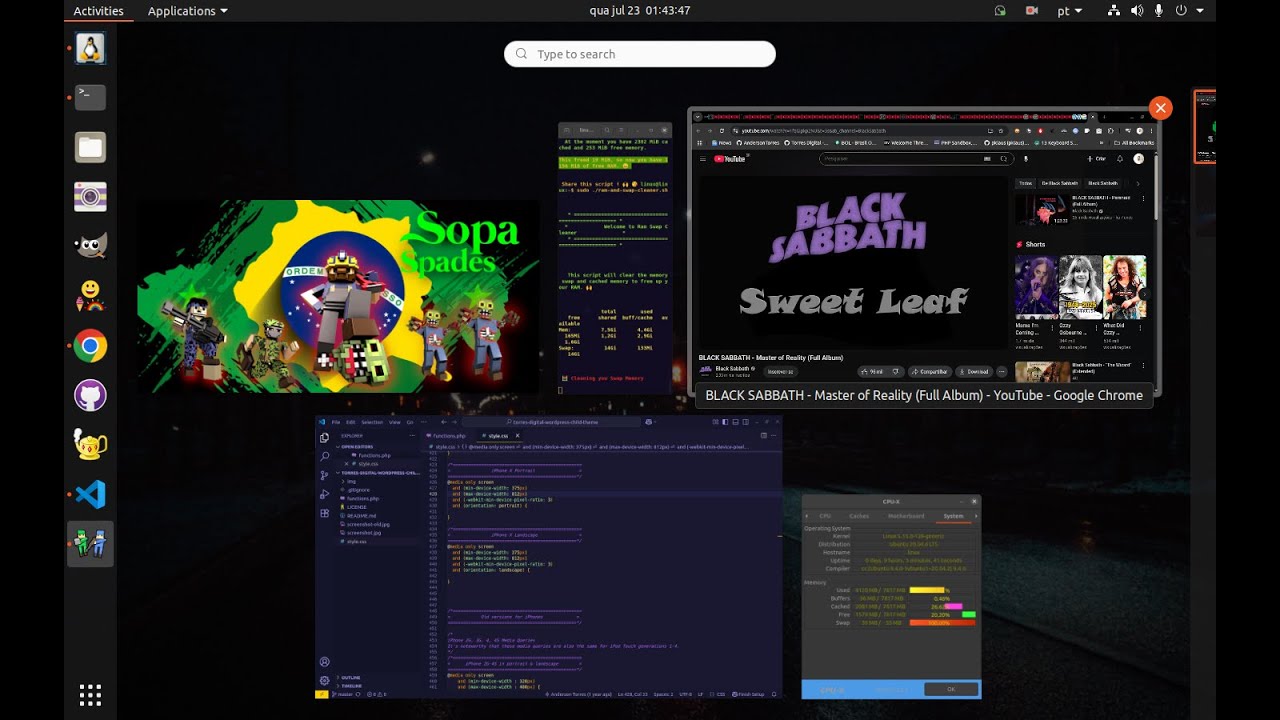This screenshot has width=1280, height=720.
Task: Click Download button under the video
Action: pos(973,371)
